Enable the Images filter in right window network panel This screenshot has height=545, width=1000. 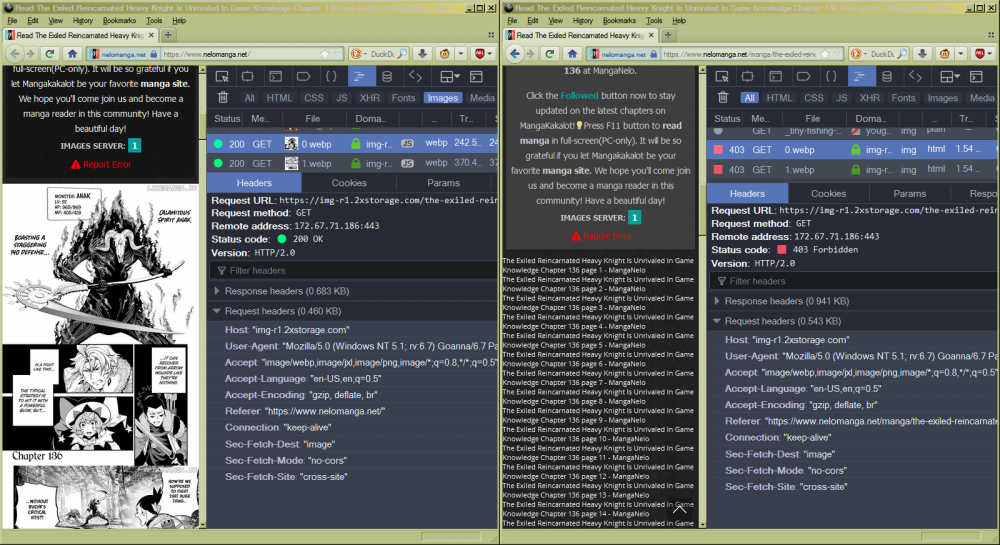[942, 98]
